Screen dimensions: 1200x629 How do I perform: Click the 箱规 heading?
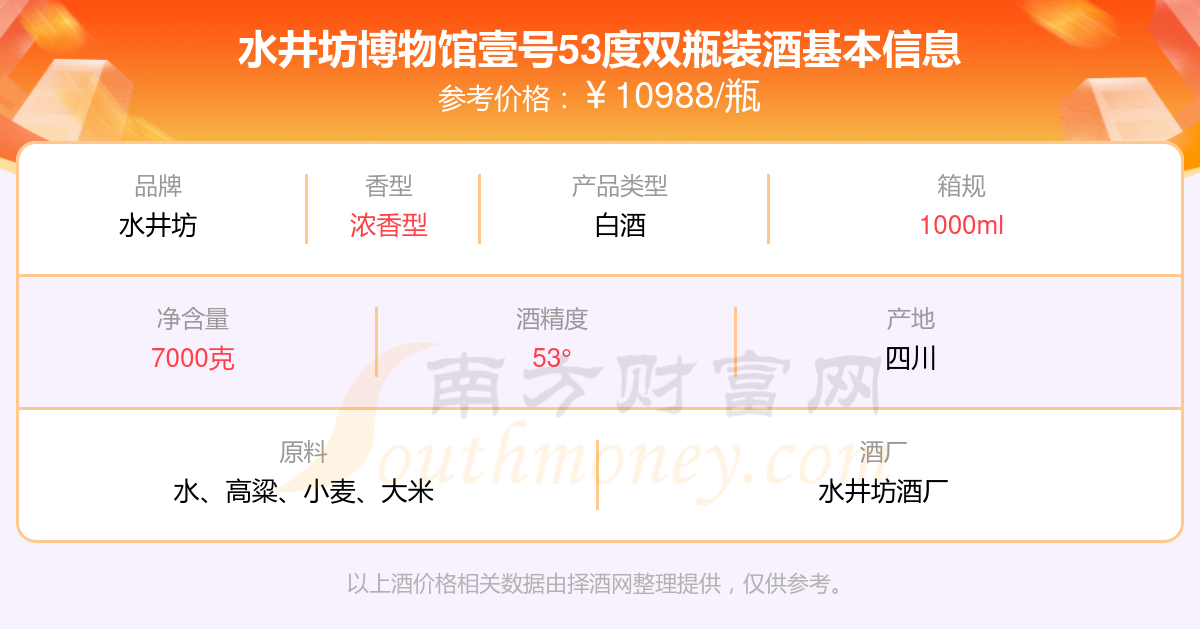pyautogui.click(x=962, y=186)
